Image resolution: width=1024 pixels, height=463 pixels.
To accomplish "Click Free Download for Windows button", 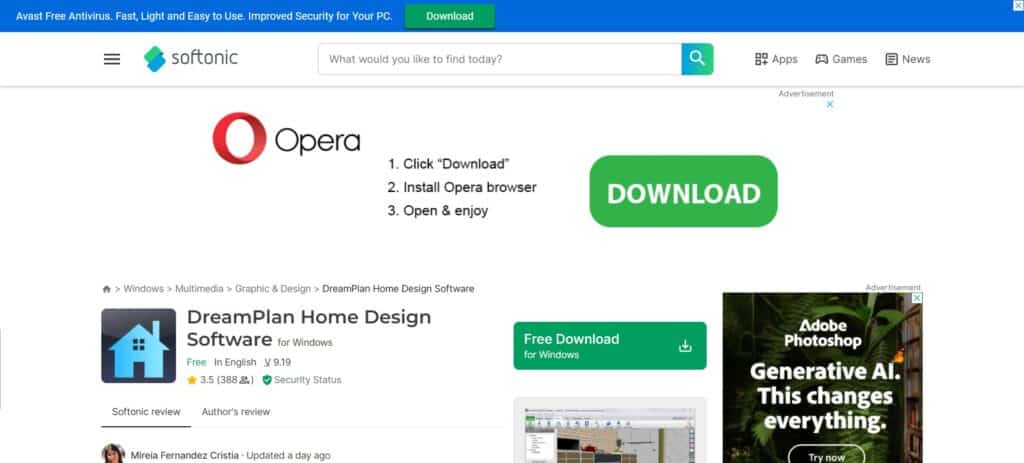I will pyautogui.click(x=610, y=345).
